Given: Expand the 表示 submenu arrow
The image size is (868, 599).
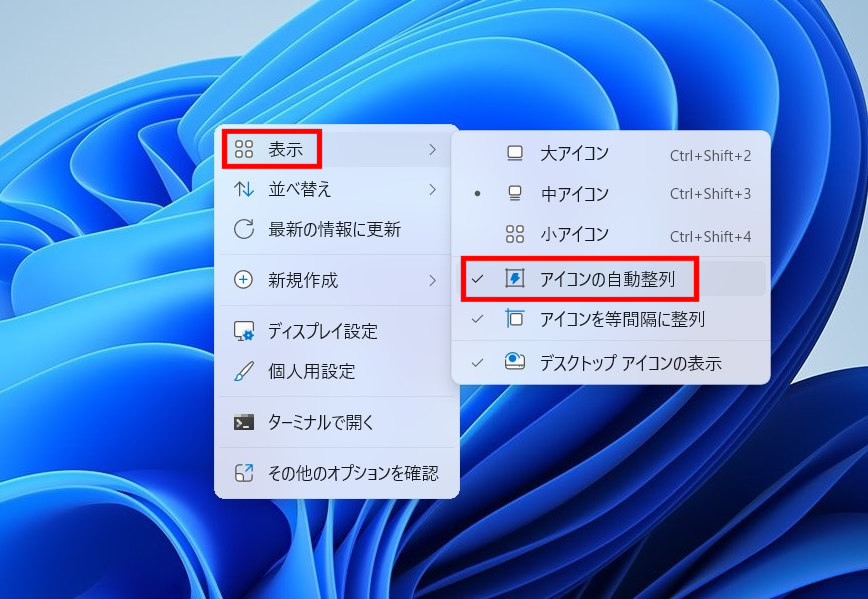Looking at the screenshot, I should 432,150.
